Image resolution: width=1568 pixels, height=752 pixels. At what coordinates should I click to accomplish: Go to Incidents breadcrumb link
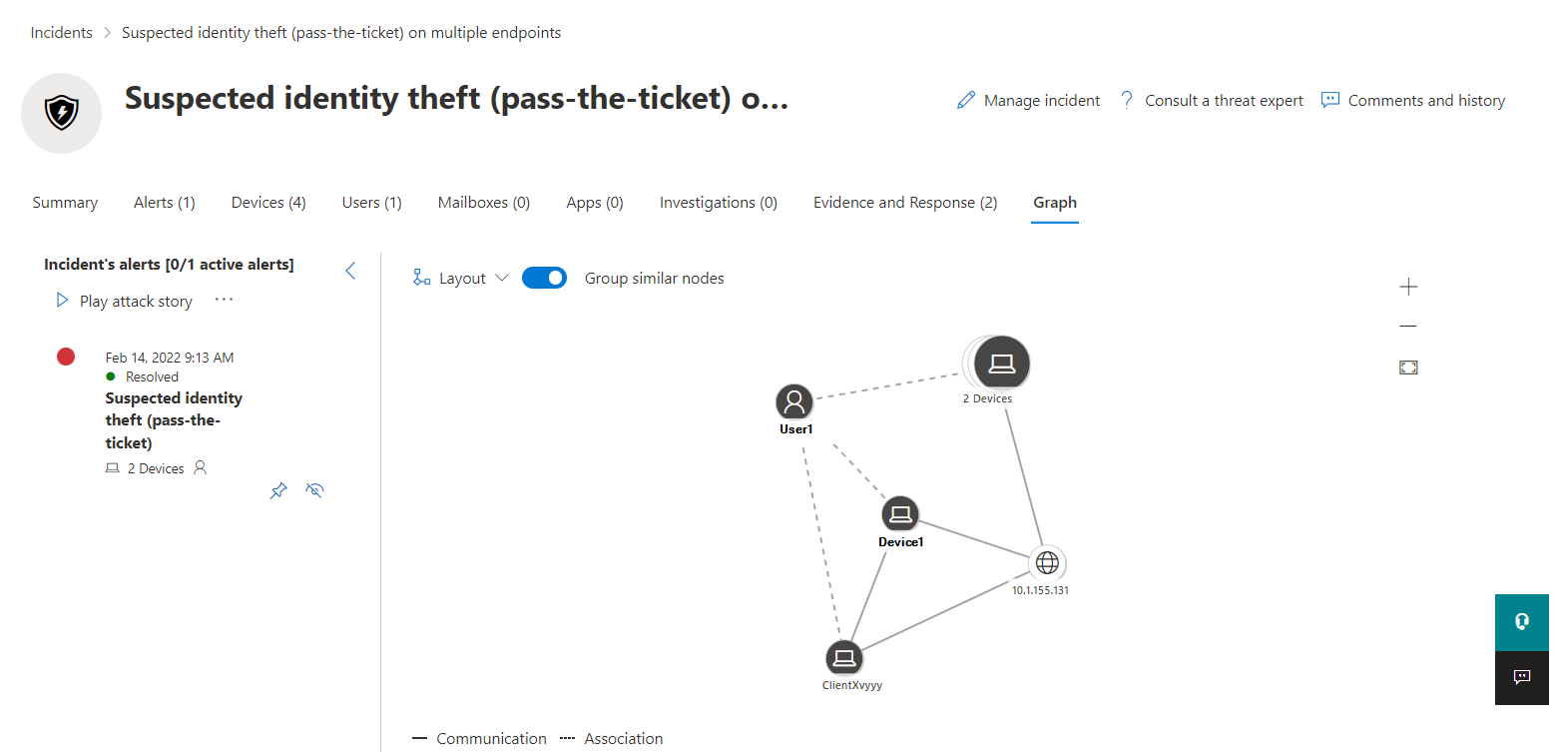tap(61, 33)
